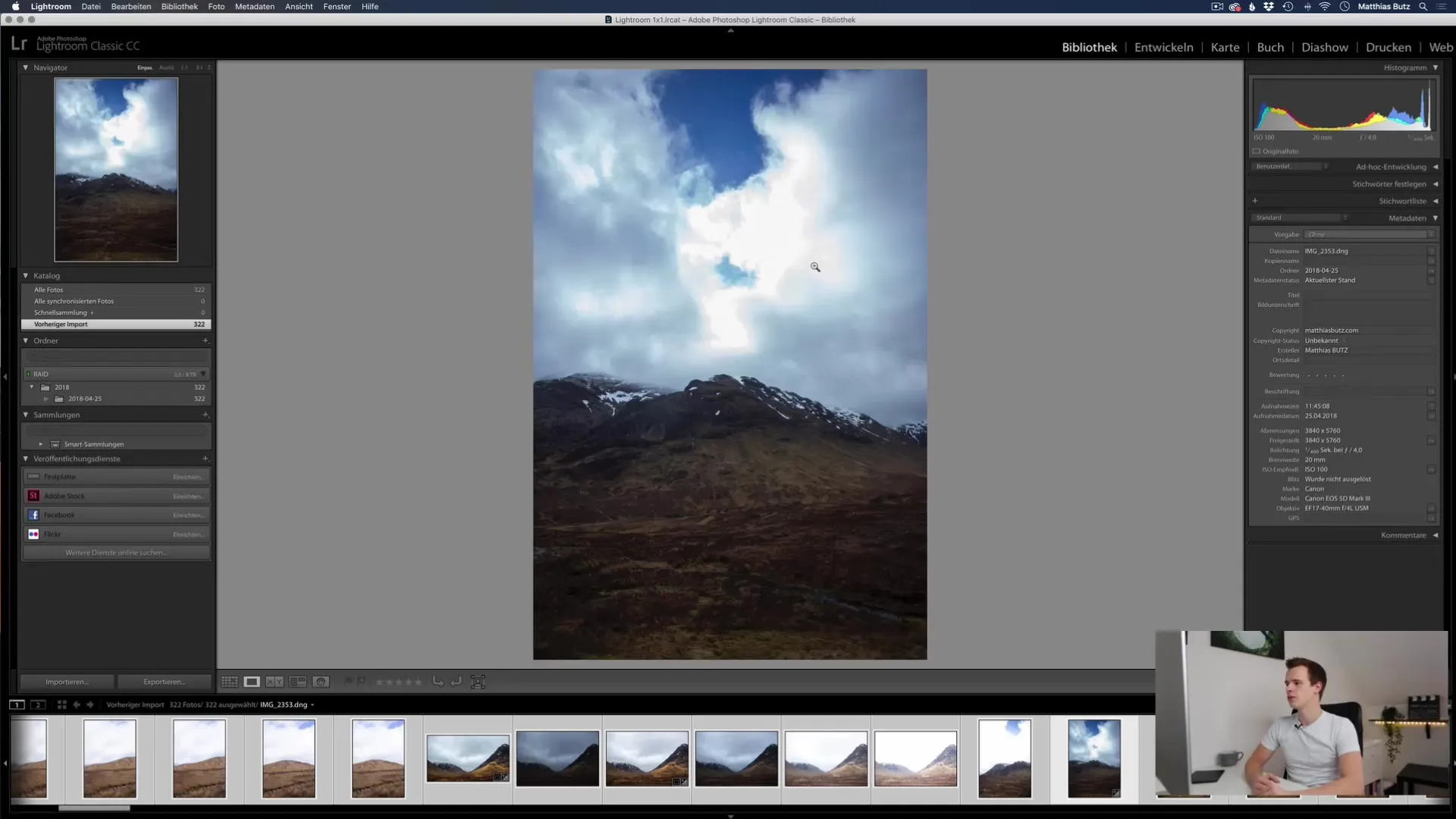Collapse the Katalog panel
The width and height of the screenshot is (1456, 819).
pos(25,276)
